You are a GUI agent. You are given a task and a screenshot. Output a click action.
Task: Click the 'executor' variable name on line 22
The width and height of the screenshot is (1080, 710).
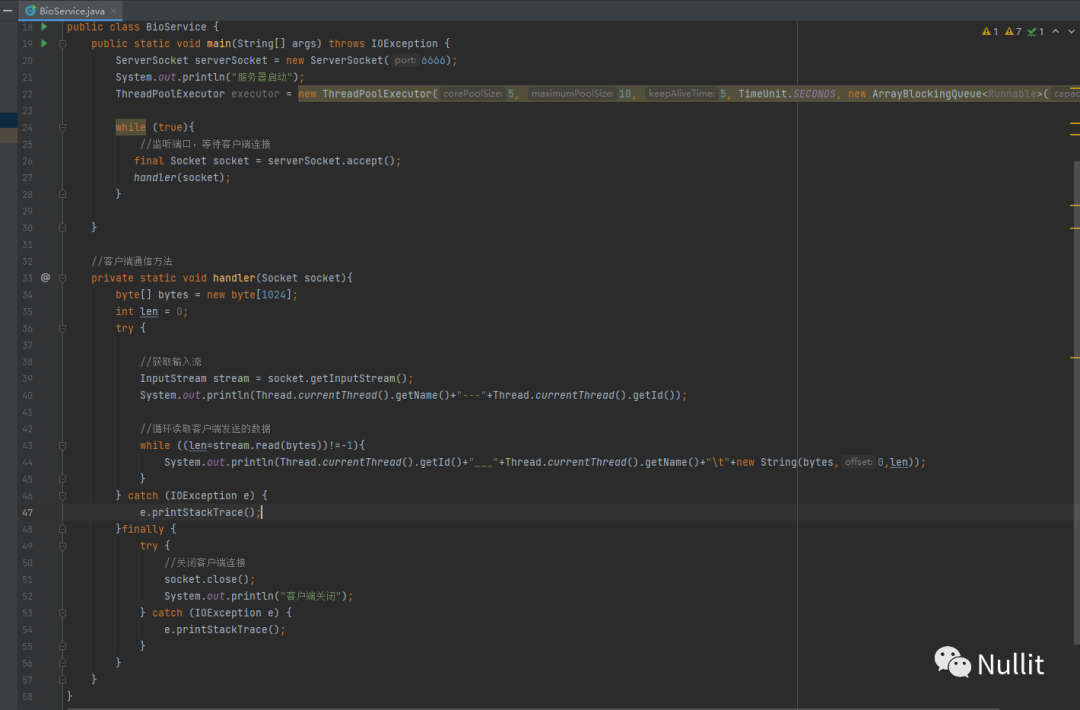(x=255, y=94)
